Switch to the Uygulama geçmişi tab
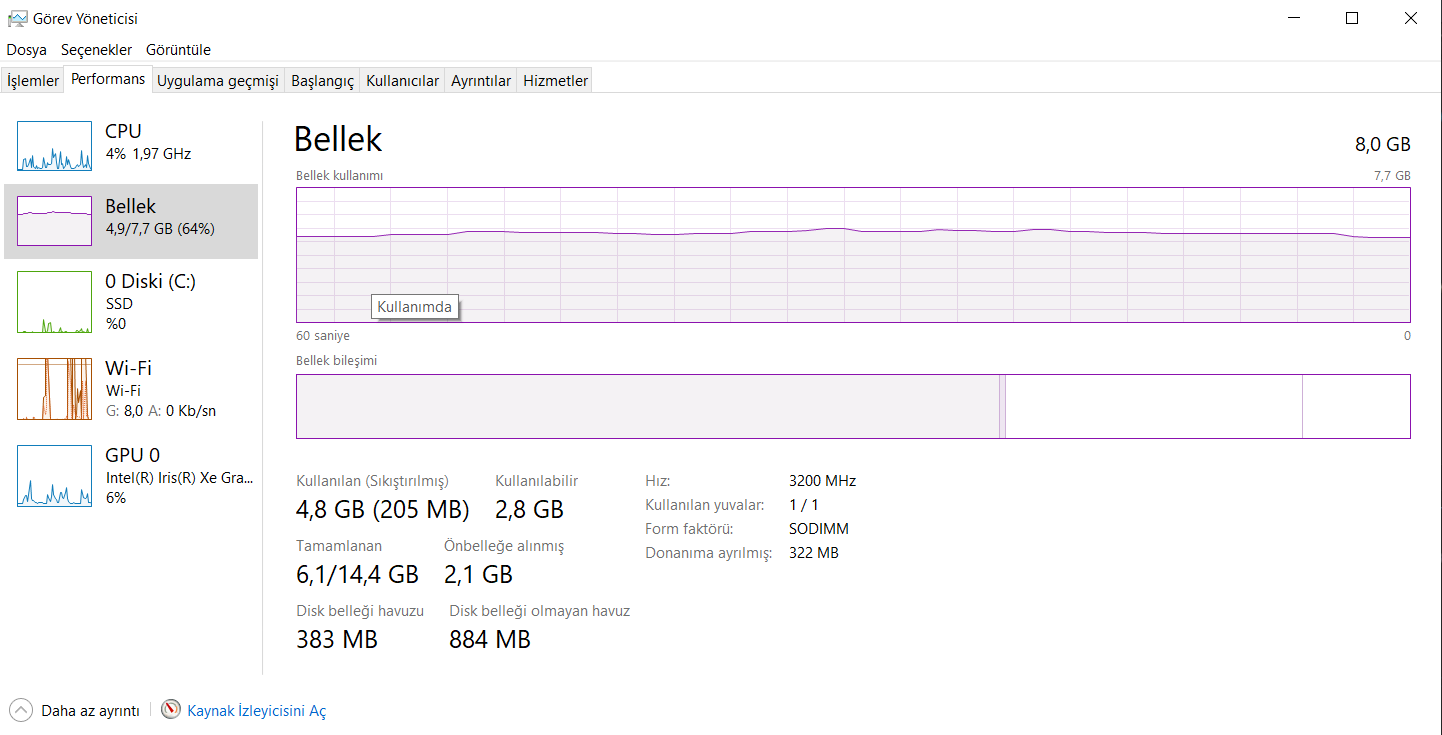Screen dimensions: 1442x735 (218, 81)
